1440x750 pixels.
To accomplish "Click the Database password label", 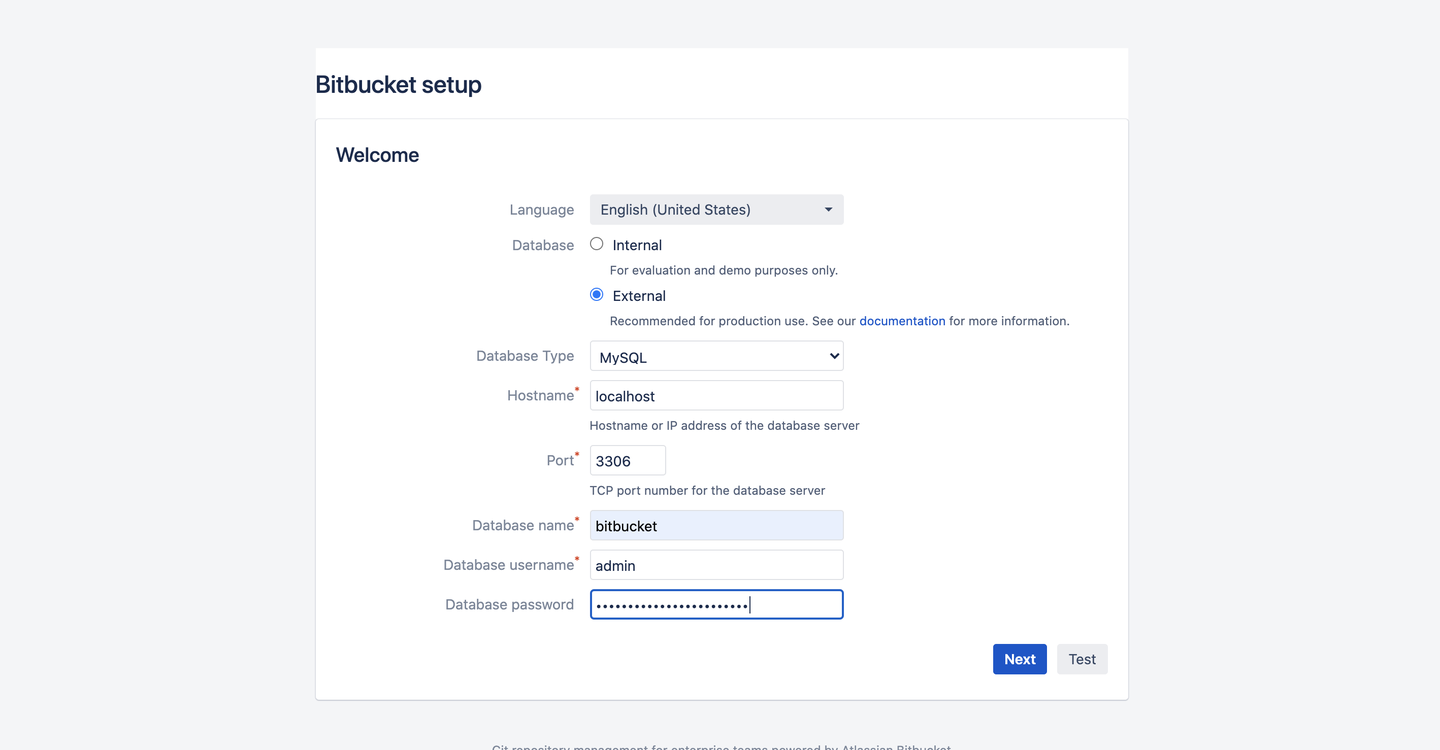I will click(x=510, y=604).
